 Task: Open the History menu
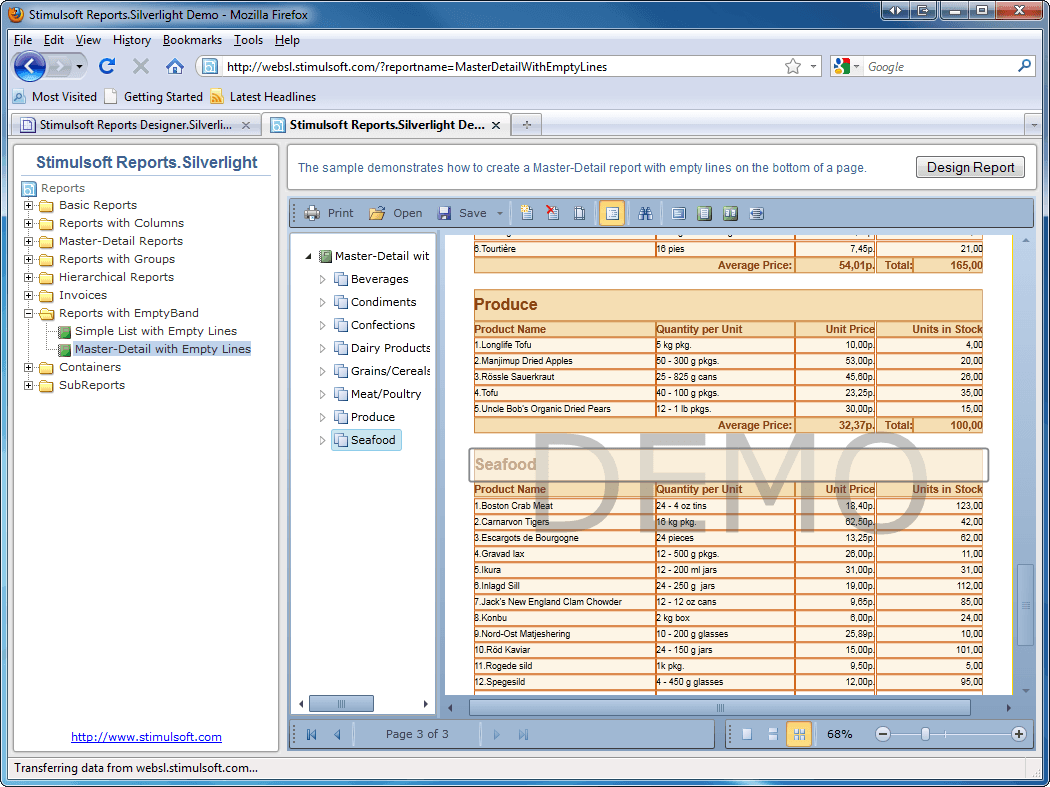(x=132, y=40)
